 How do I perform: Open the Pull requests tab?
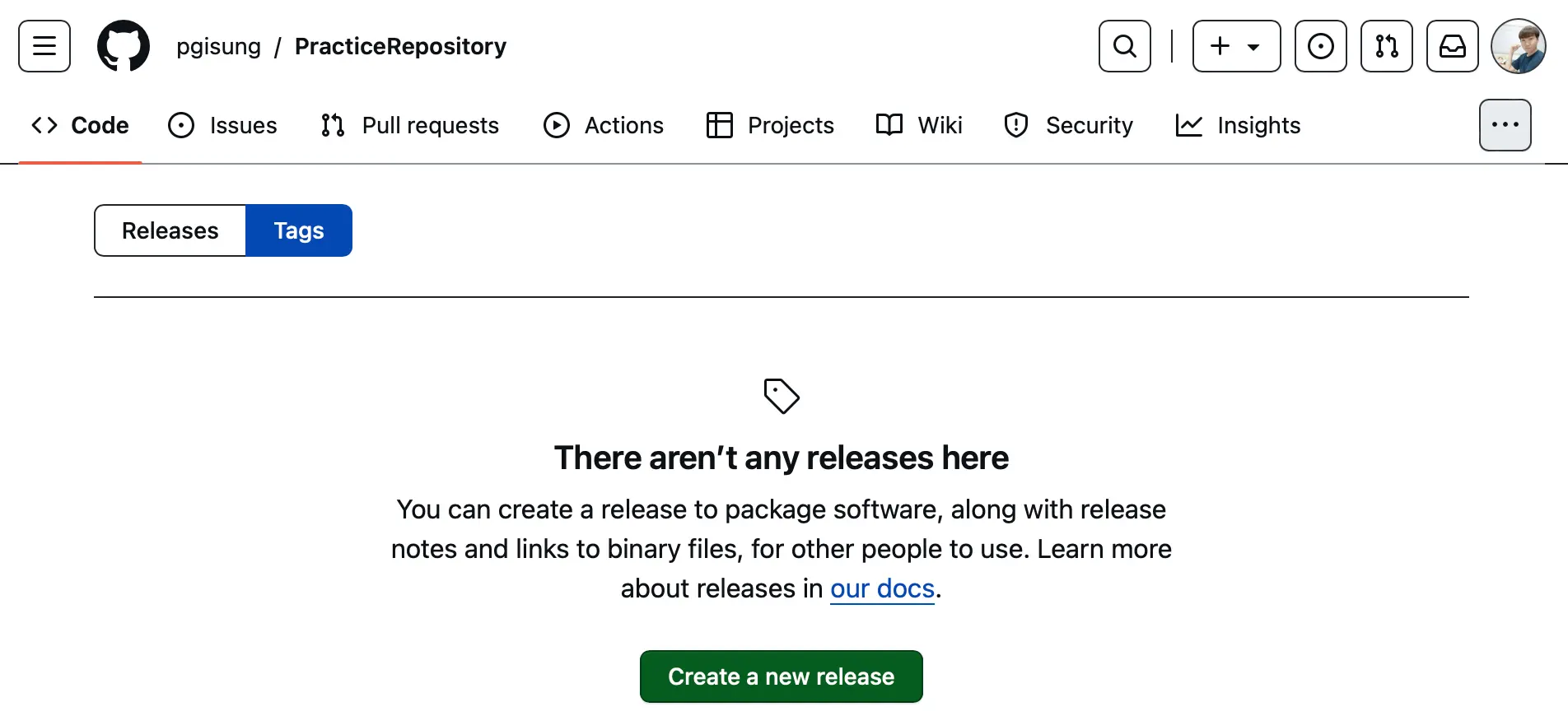click(409, 125)
